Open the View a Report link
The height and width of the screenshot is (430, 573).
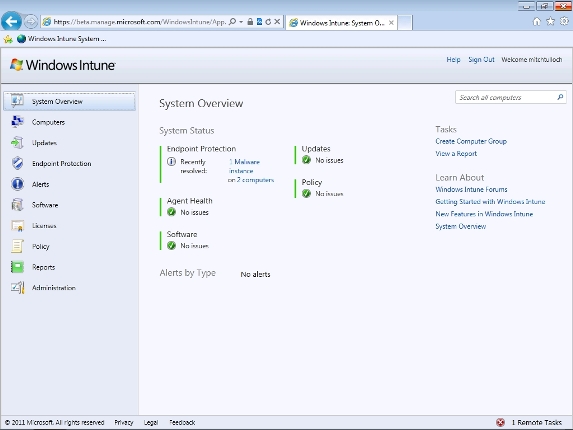click(456, 153)
